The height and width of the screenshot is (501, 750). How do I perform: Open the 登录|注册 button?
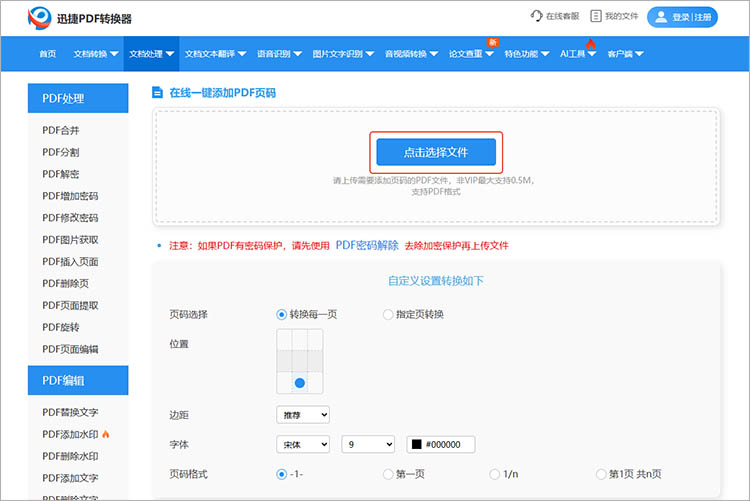682,17
